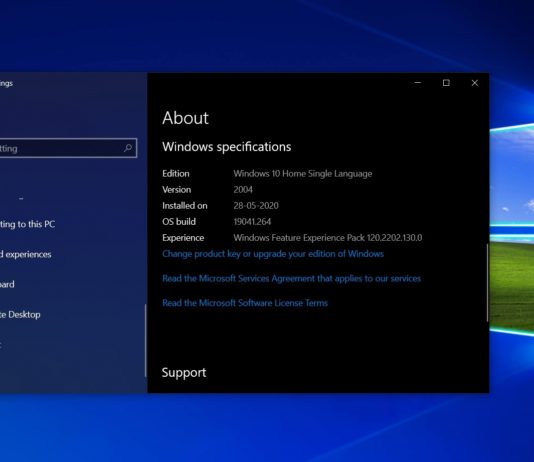Select the Version value 2004
This screenshot has width=534, height=462.
tap(243, 190)
